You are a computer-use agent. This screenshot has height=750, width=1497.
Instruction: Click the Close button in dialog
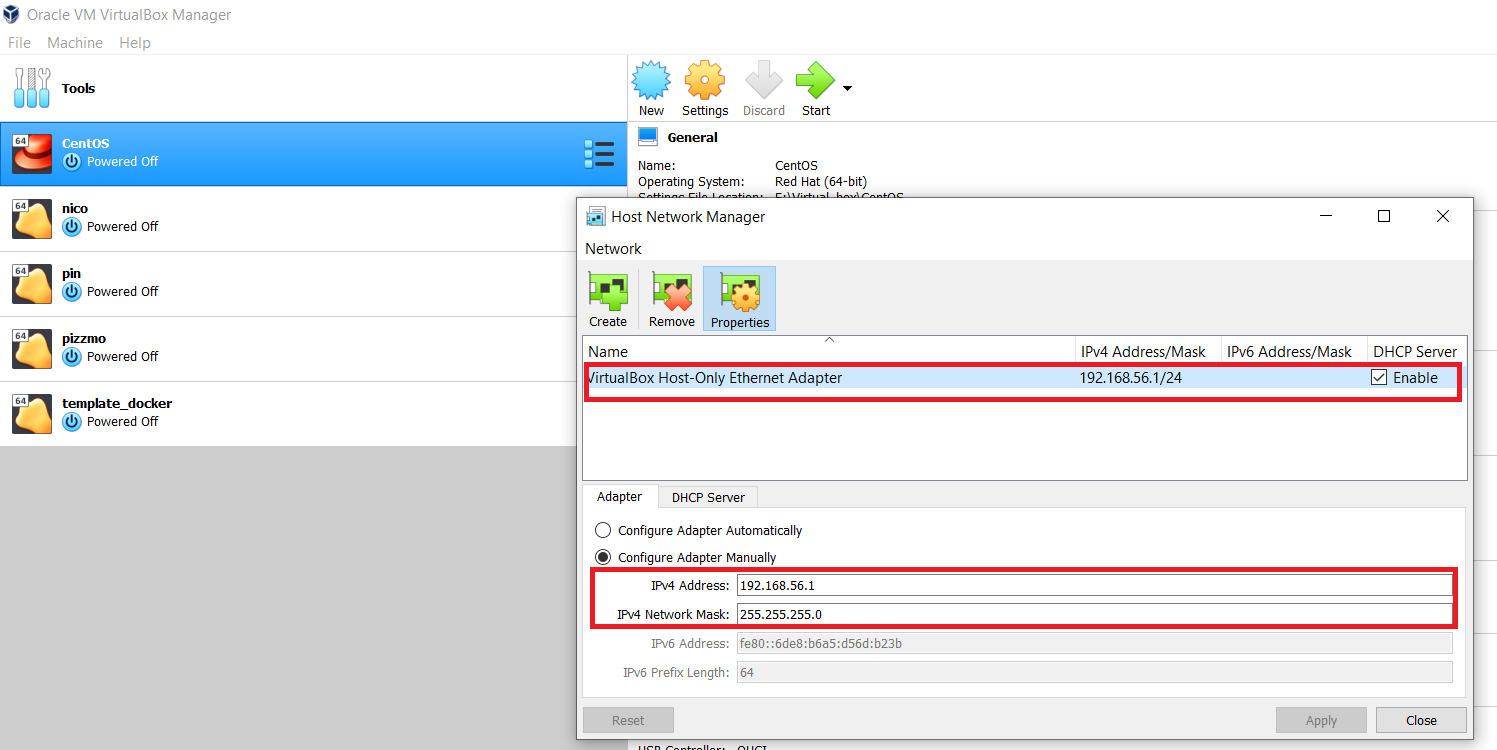1421,720
